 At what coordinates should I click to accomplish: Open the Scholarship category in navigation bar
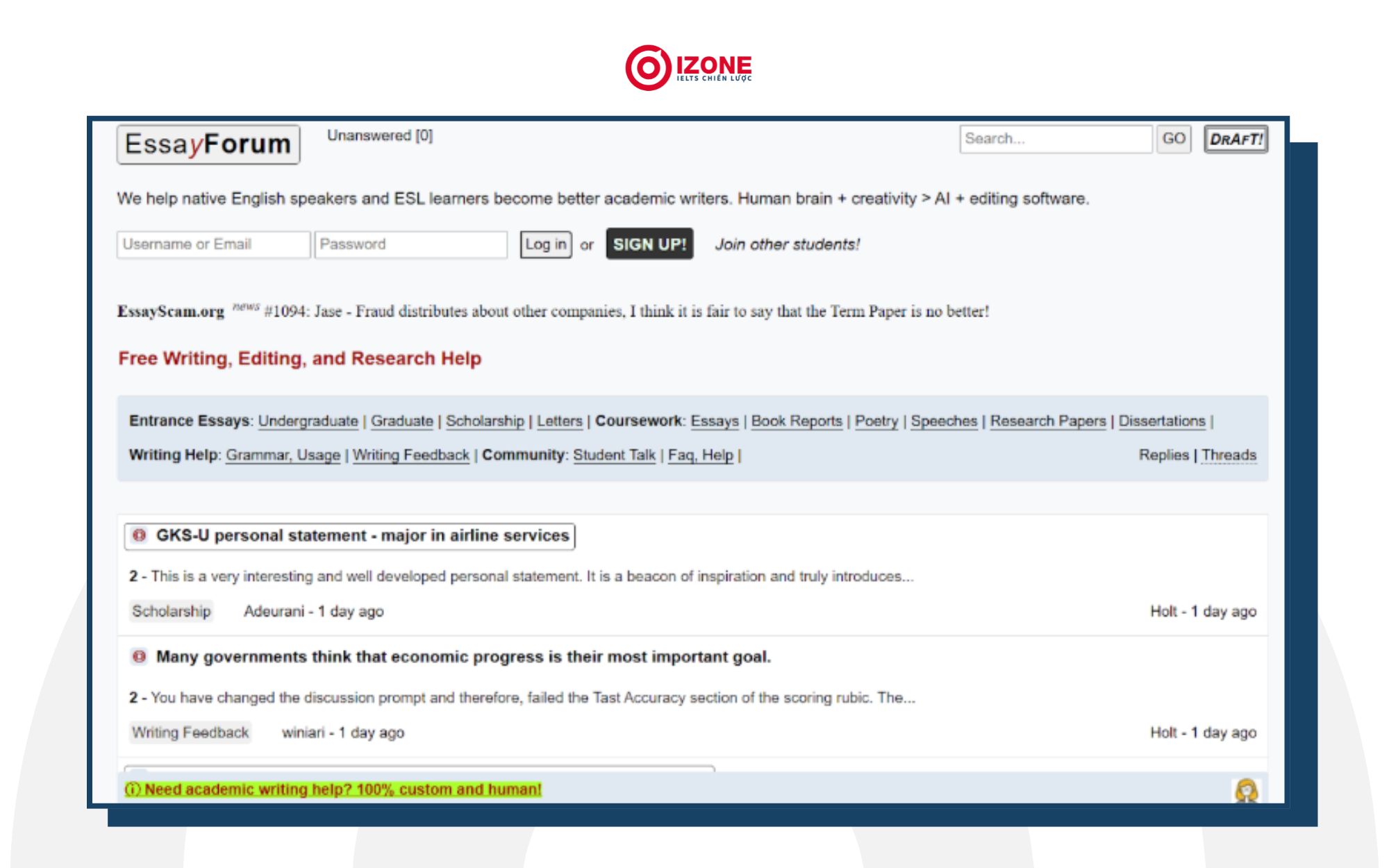[485, 421]
